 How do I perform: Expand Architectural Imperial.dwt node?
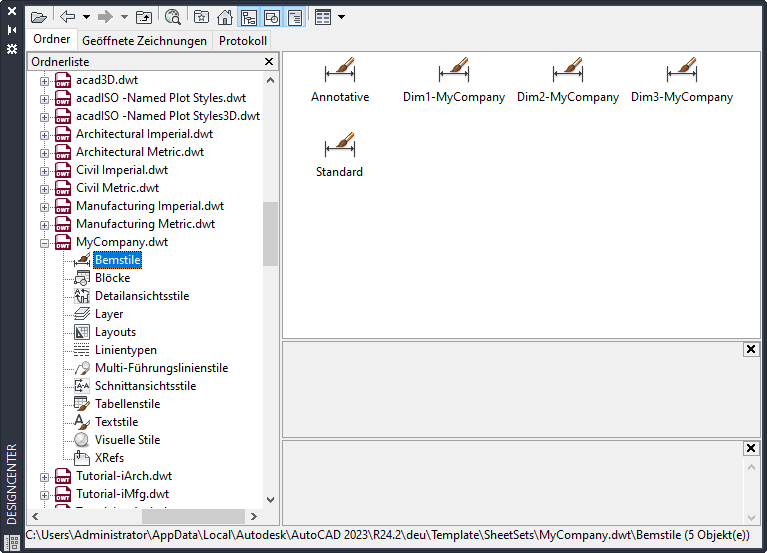pos(44,135)
